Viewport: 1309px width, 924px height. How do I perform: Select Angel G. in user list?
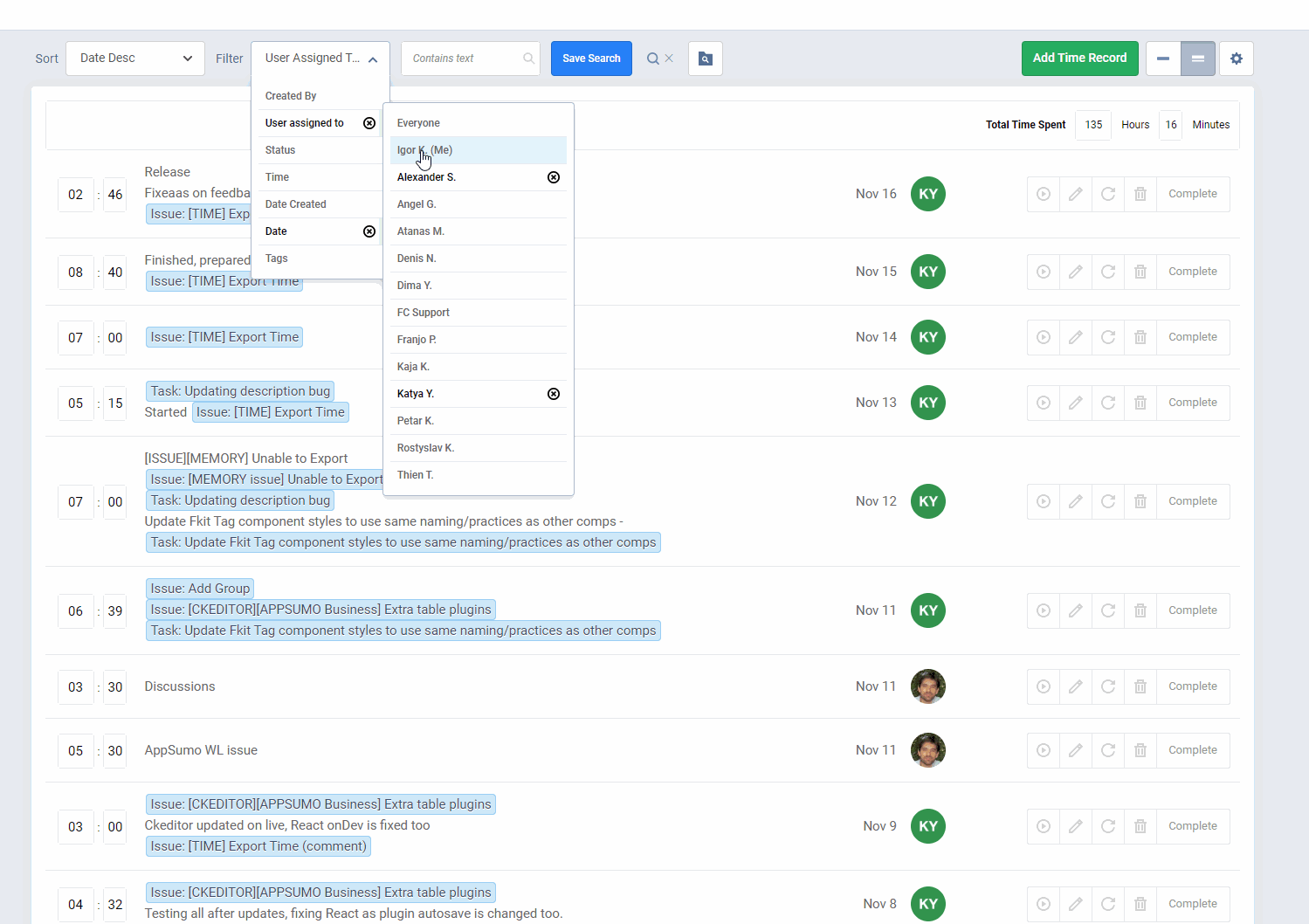(x=479, y=204)
